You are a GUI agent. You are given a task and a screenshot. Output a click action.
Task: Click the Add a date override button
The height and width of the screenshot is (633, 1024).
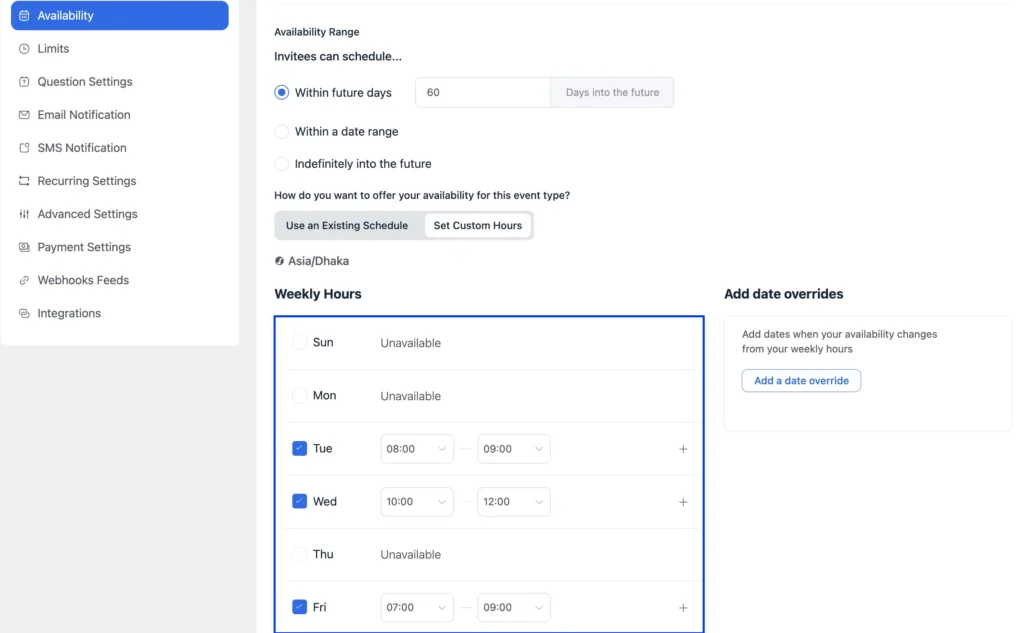pyautogui.click(x=801, y=381)
